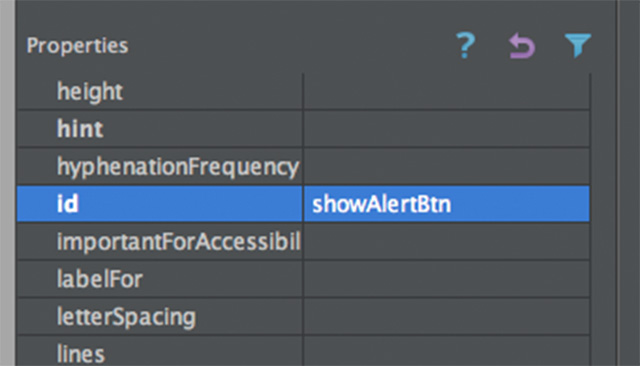This screenshot has height=366, width=640.
Task: Edit the showAlertBtn id value field
Action: pos(447,204)
